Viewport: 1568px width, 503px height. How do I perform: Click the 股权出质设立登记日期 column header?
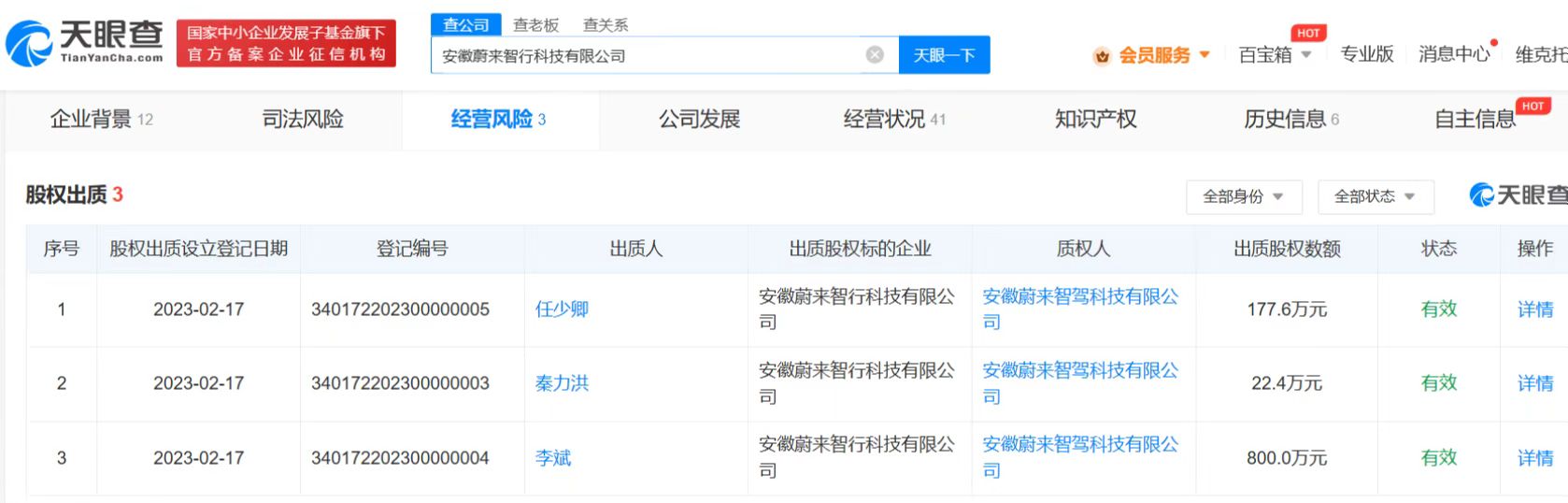198,249
